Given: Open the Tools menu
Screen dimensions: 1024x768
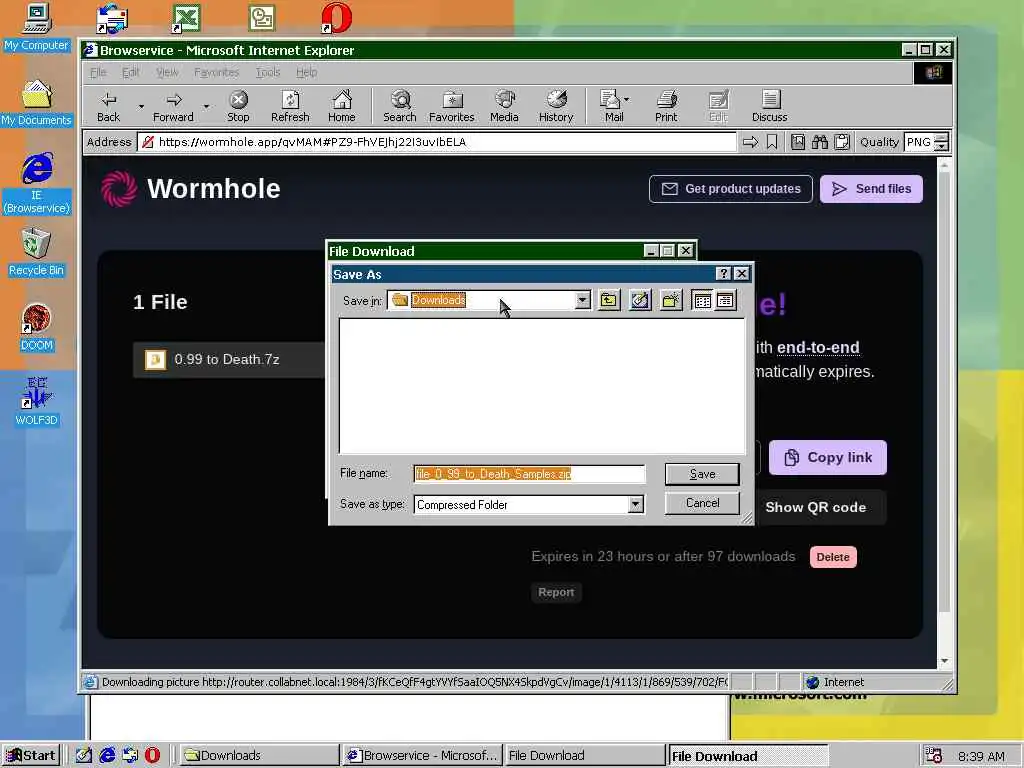Looking at the screenshot, I should pos(268,72).
